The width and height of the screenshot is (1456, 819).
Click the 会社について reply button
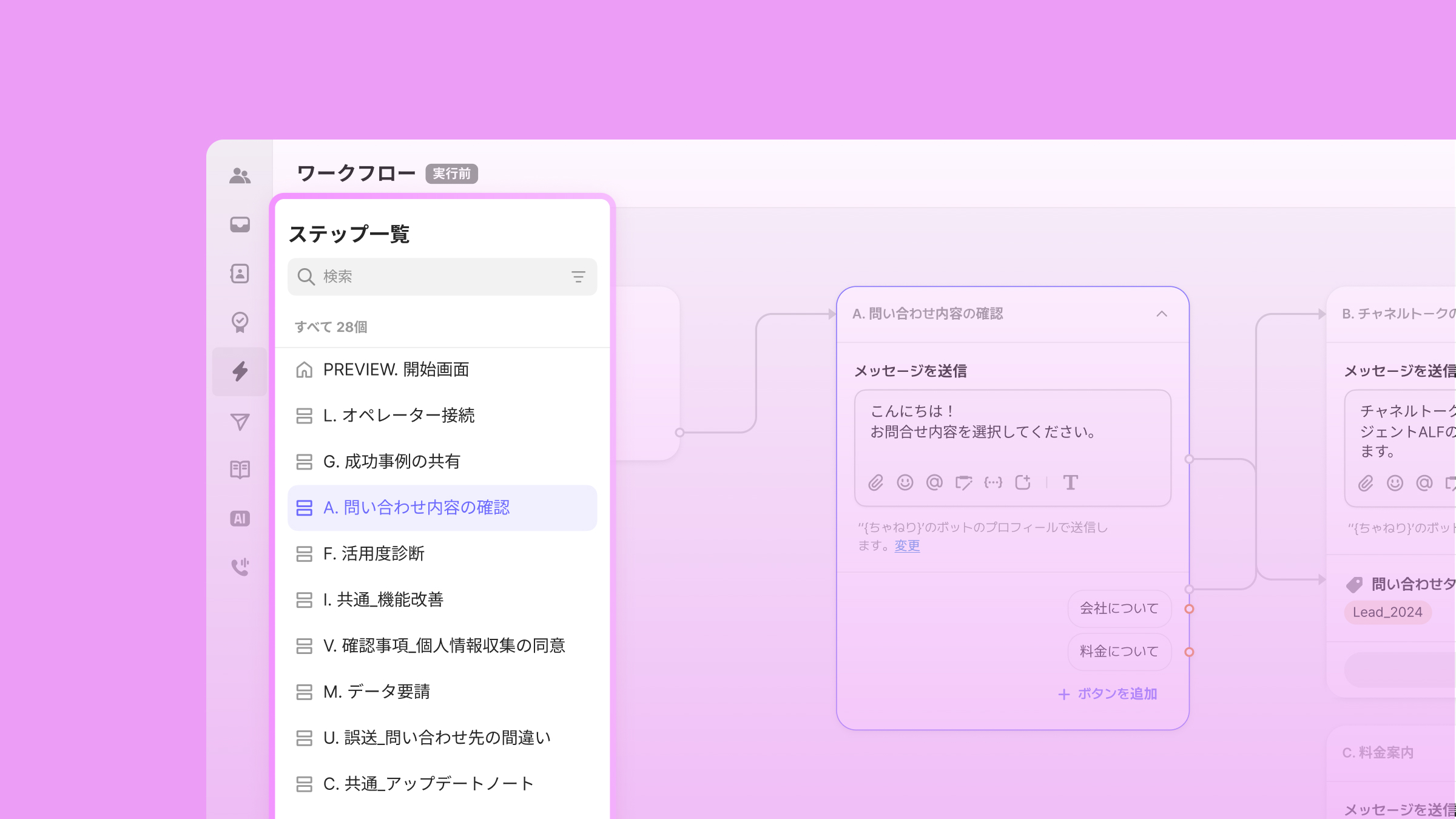pos(1119,608)
